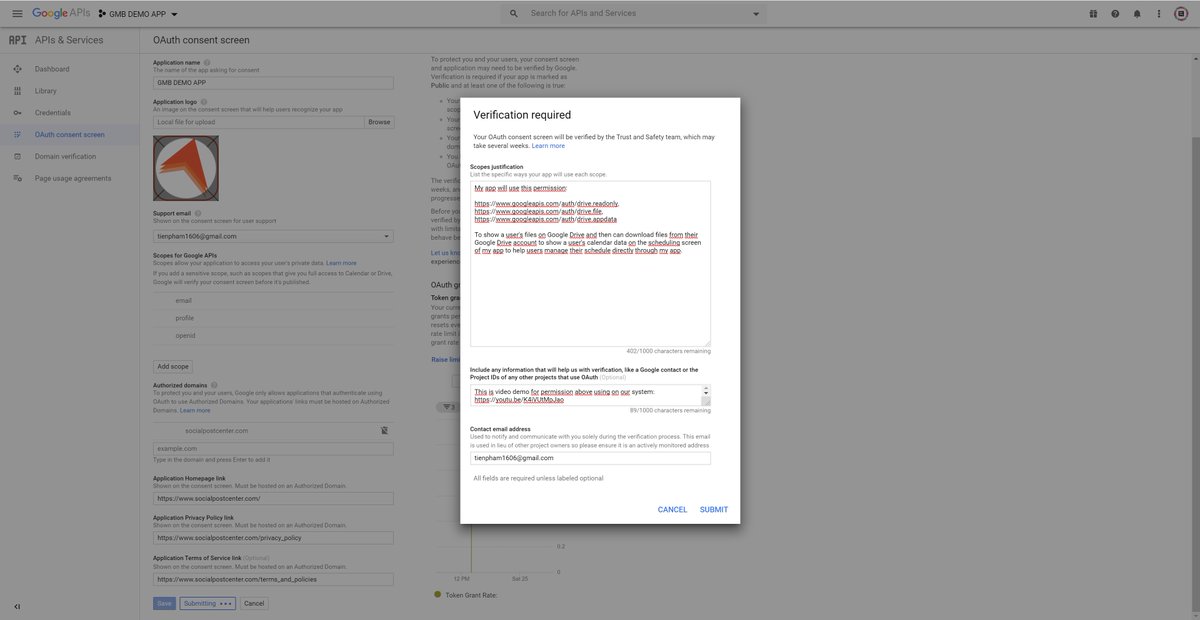1200x620 pixels.
Task: Click the Page usage agreements icon
Action: (x=17, y=179)
